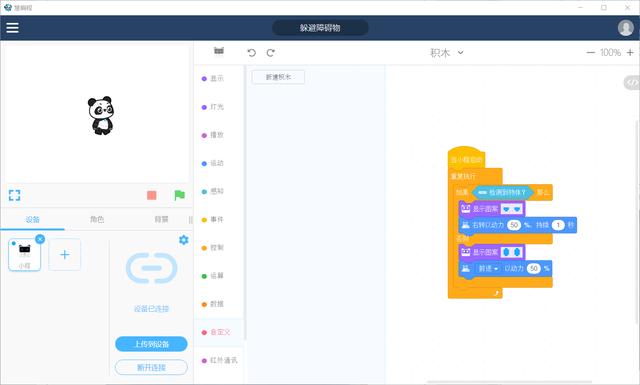
Task: Open the 前进 direction dropdown in block
Action: 489,268
